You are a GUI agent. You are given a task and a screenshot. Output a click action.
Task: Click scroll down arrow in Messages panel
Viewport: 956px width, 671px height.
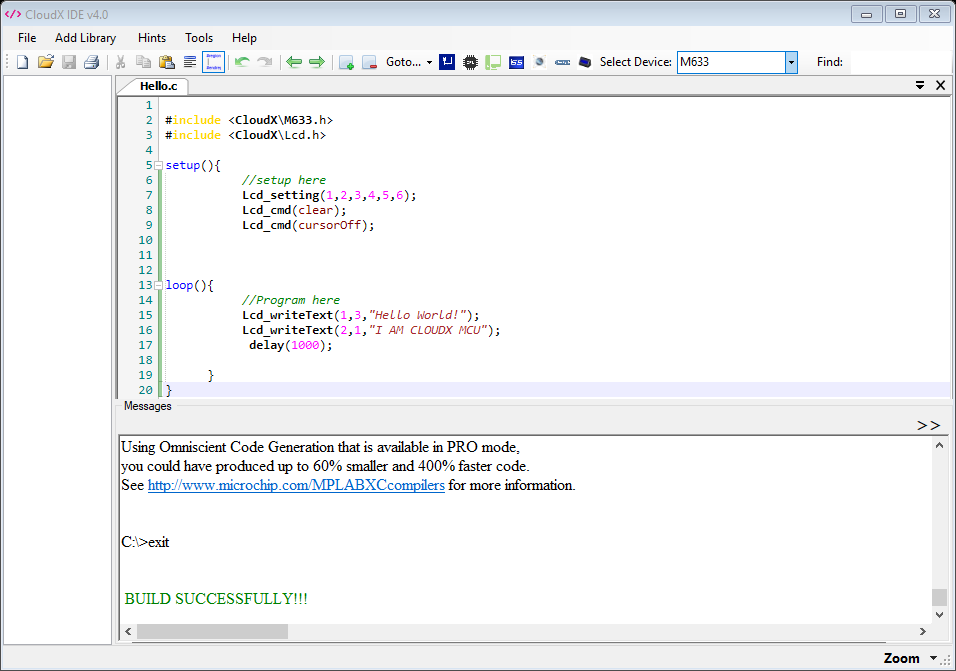(940, 614)
